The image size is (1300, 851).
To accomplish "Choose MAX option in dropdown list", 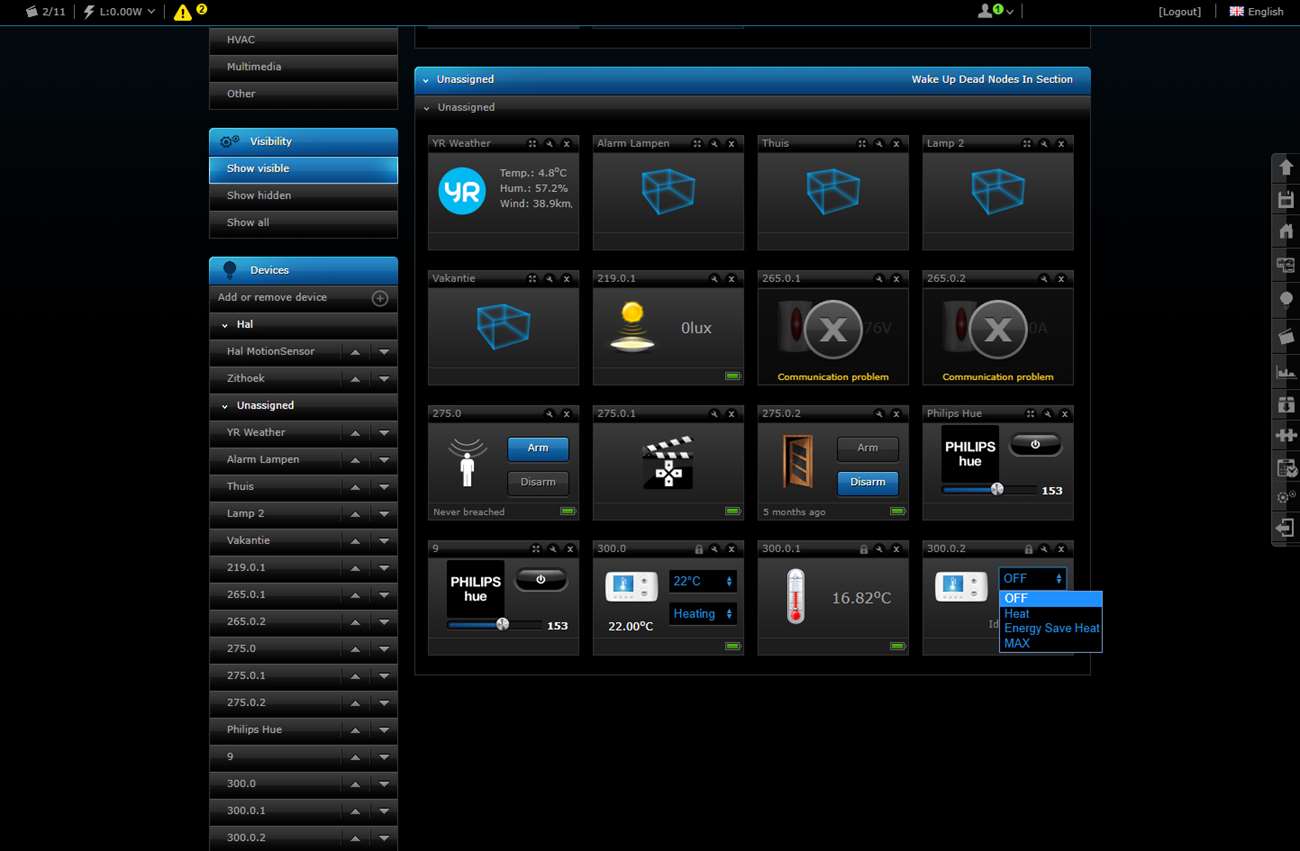I will [1017, 644].
